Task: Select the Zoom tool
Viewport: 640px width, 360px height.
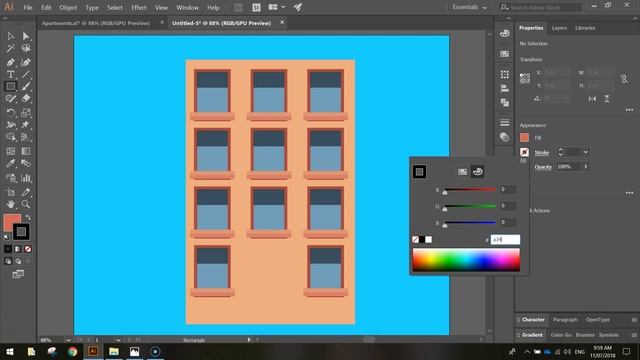Action: click(26, 204)
